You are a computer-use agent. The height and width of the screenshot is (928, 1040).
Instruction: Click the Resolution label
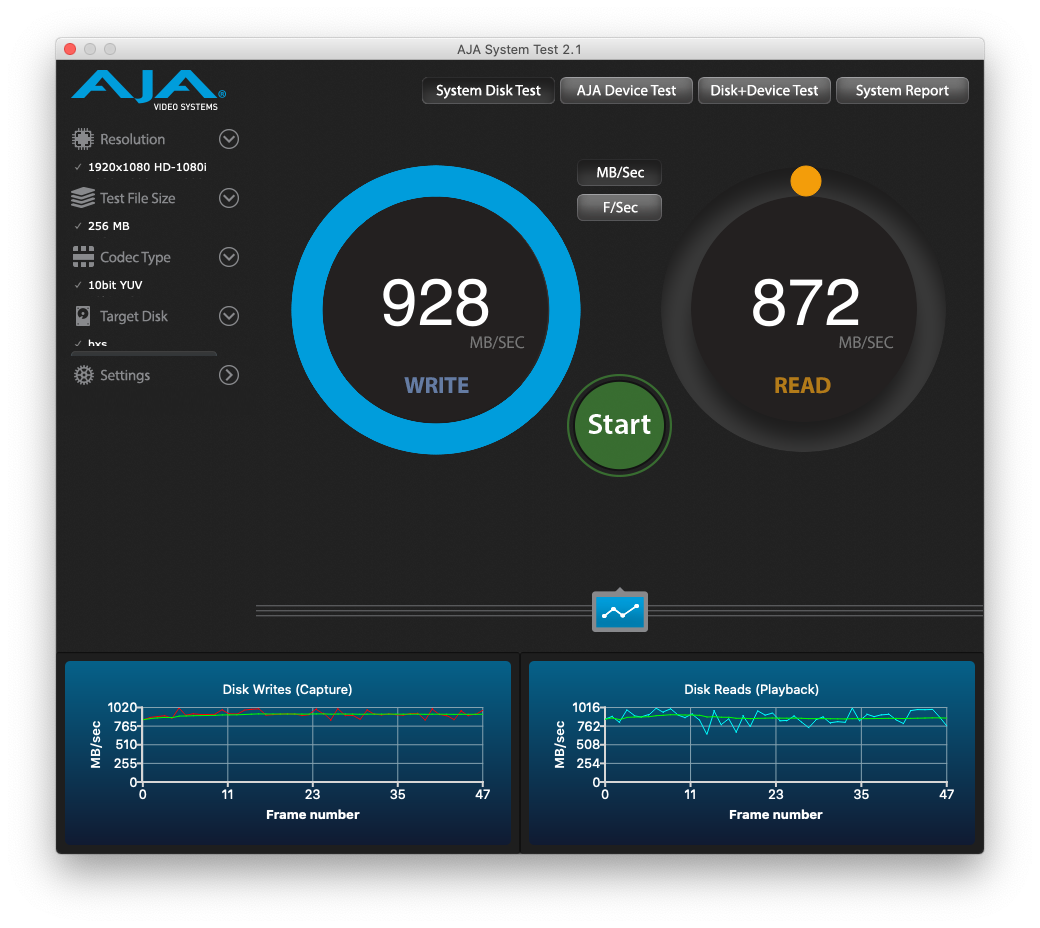coord(133,139)
